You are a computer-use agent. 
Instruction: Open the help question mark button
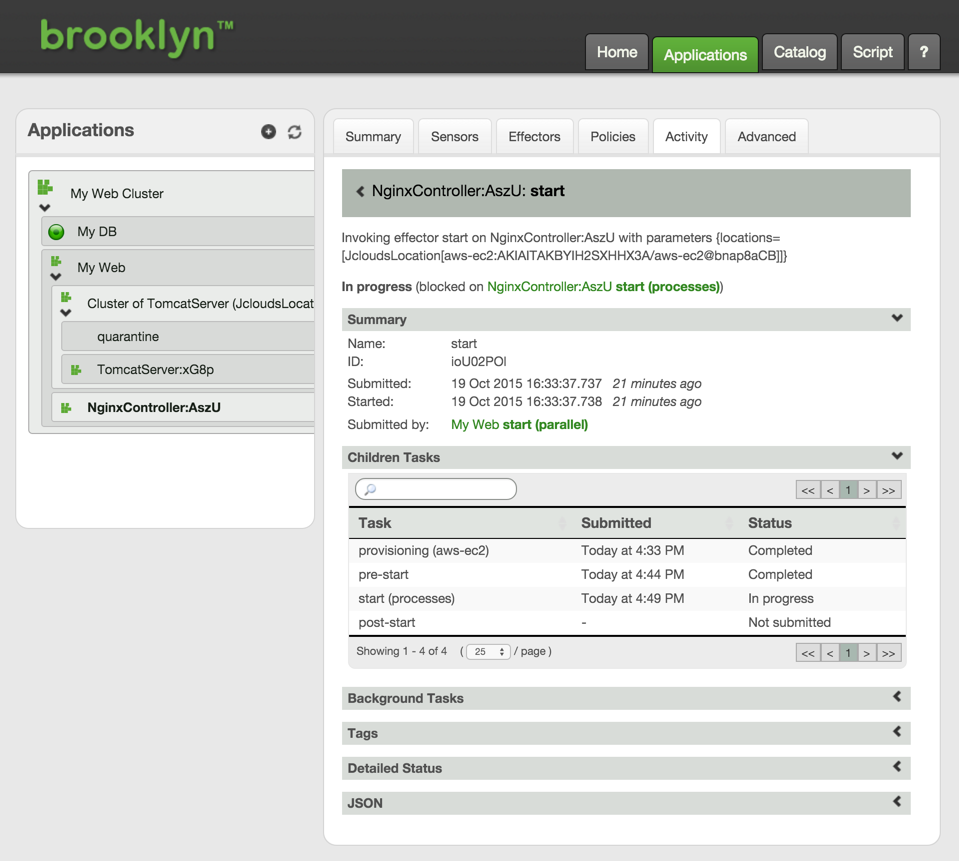[923, 53]
